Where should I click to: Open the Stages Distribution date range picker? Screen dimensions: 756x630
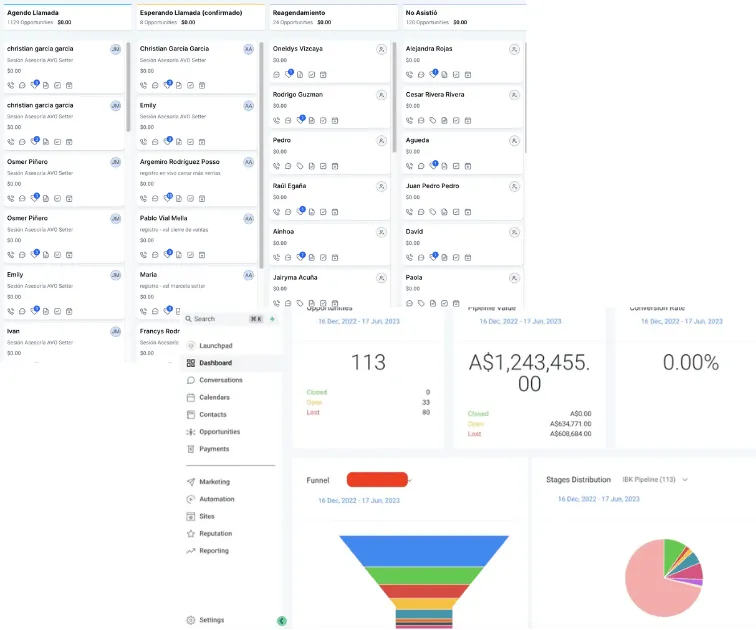pos(598,499)
